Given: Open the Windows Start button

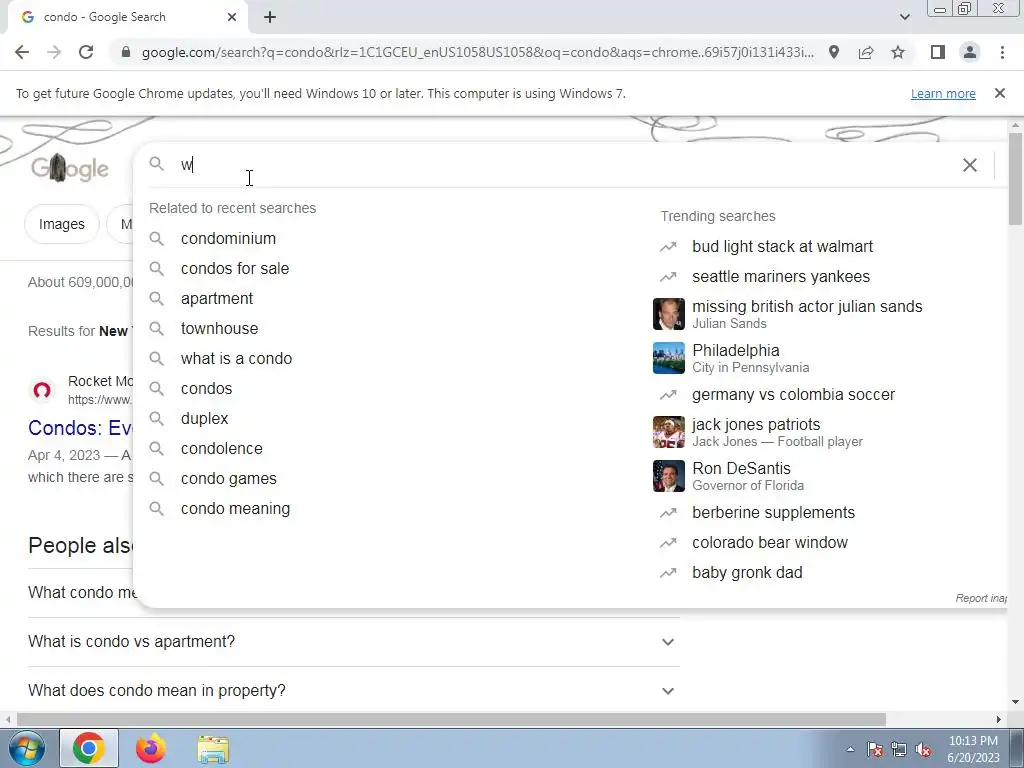Looking at the screenshot, I should tap(26, 748).
